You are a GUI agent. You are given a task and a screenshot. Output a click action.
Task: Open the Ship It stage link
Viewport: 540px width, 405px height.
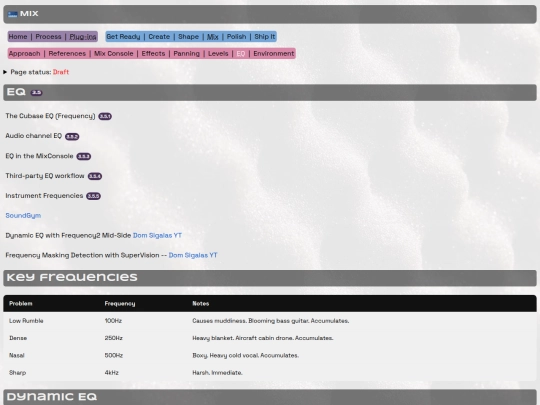click(265, 37)
